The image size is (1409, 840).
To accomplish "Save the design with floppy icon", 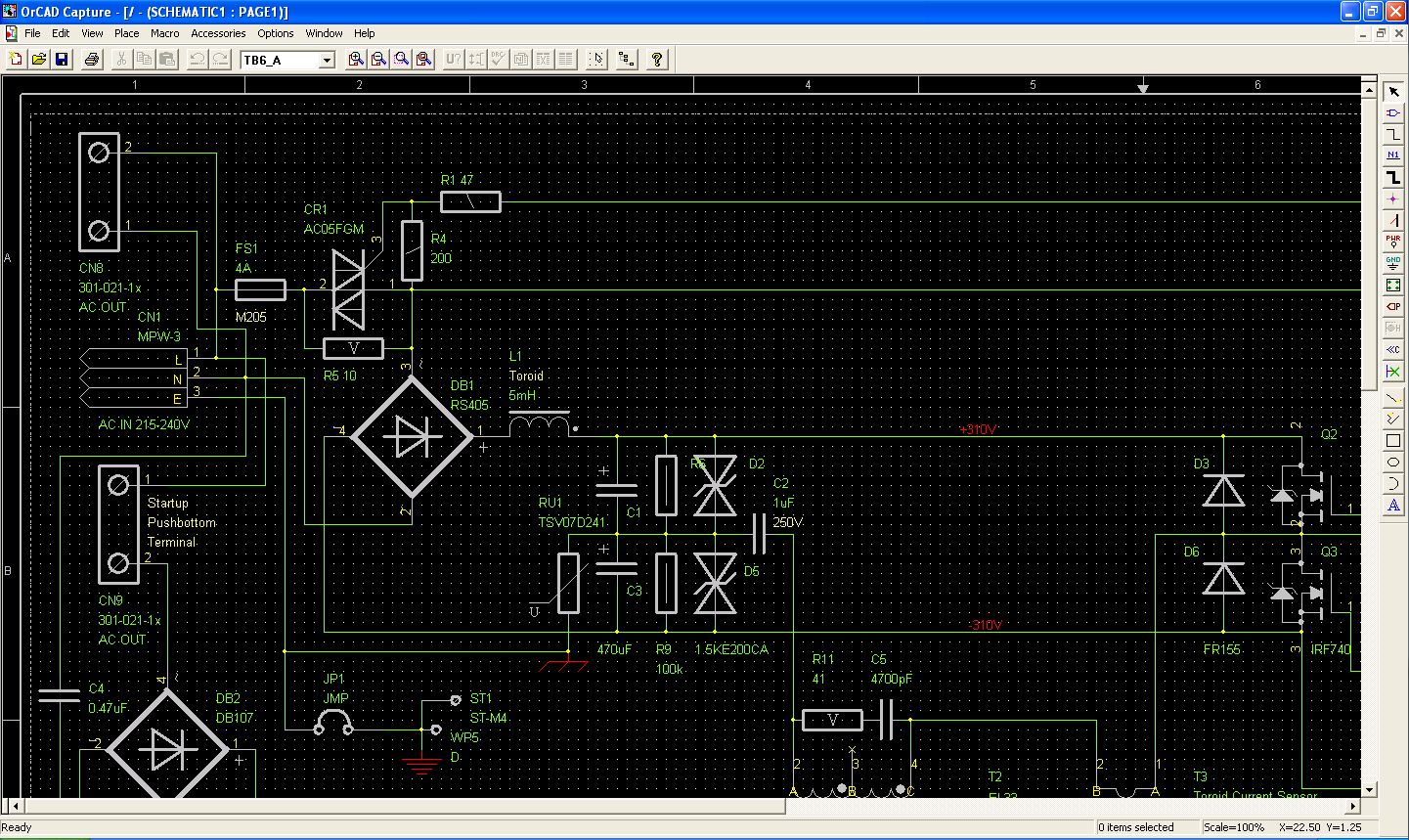I will (62, 60).
